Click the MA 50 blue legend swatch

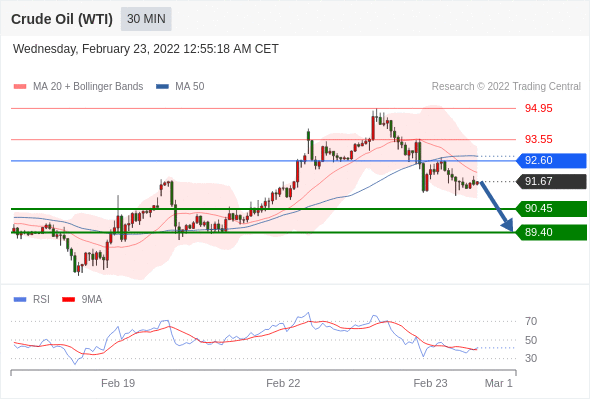[x=162, y=87]
